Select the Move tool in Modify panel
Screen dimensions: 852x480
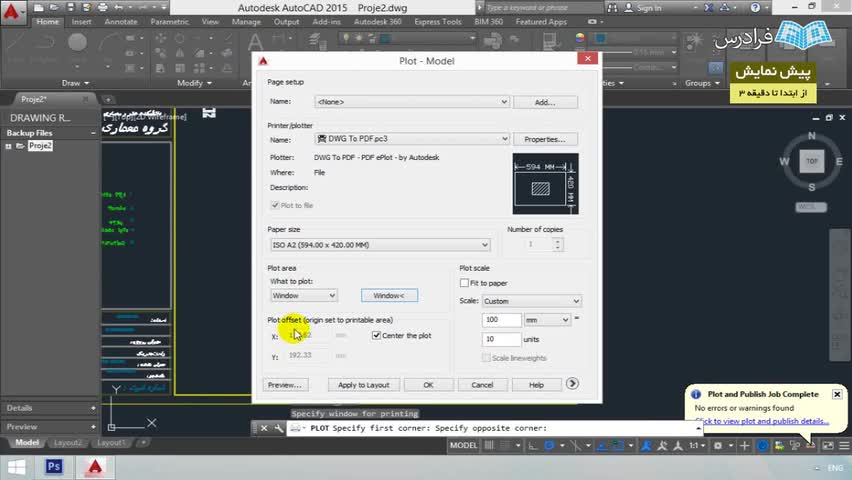point(161,38)
